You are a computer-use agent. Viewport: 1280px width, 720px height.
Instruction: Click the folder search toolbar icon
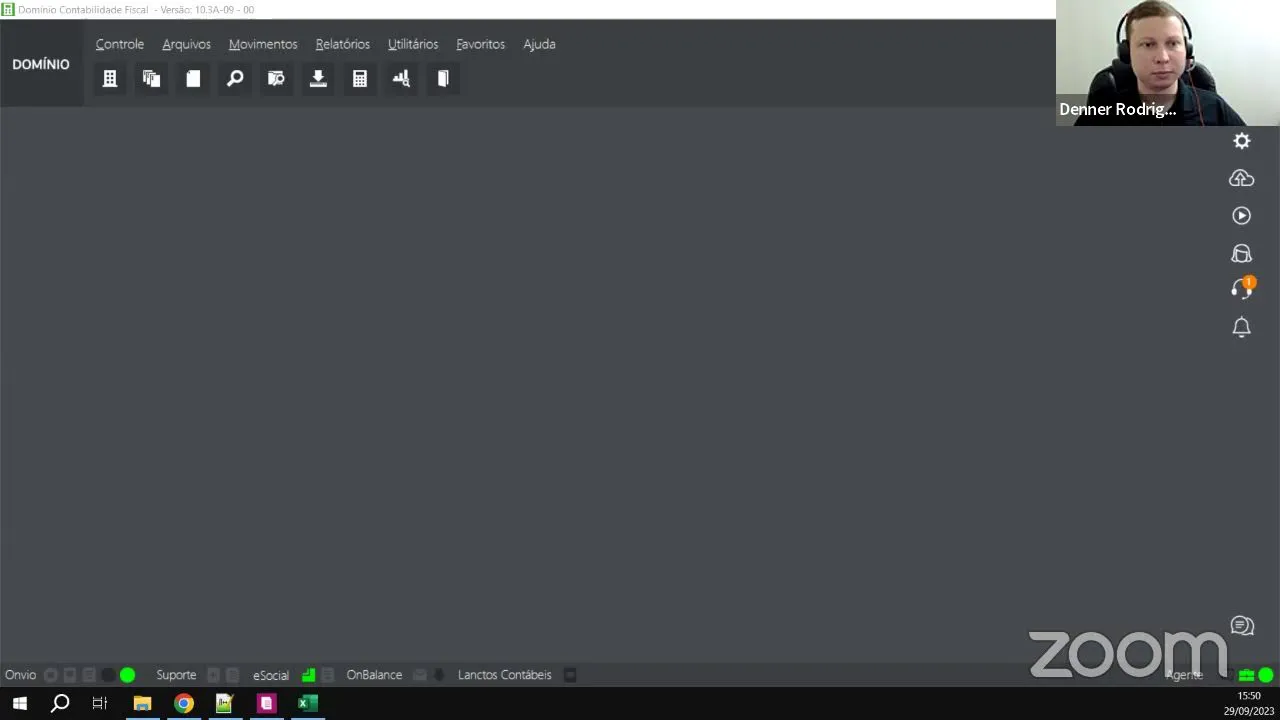click(x=276, y=79)
